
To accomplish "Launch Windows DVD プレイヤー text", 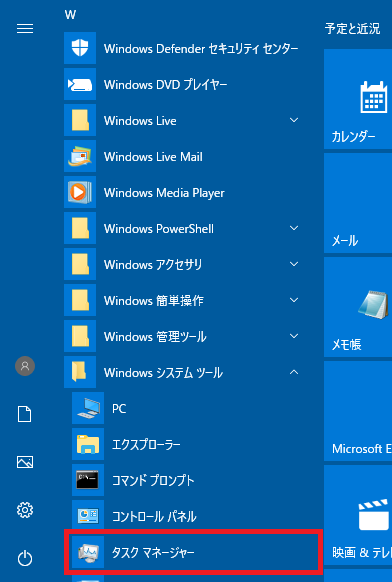I will click(166, 85).
